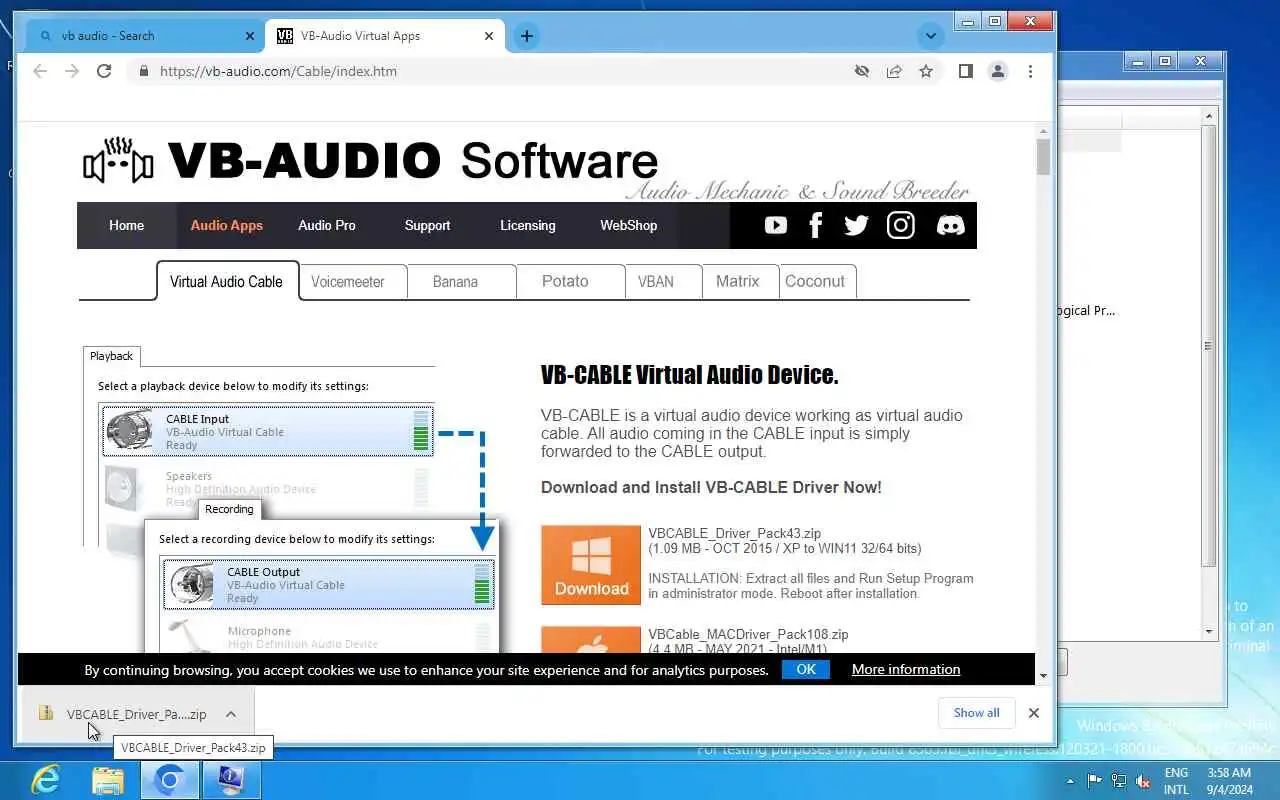Open the VB-Audio Discord icon
The width and height of the screenshot is (1280, 800).
tap(950, 225)
